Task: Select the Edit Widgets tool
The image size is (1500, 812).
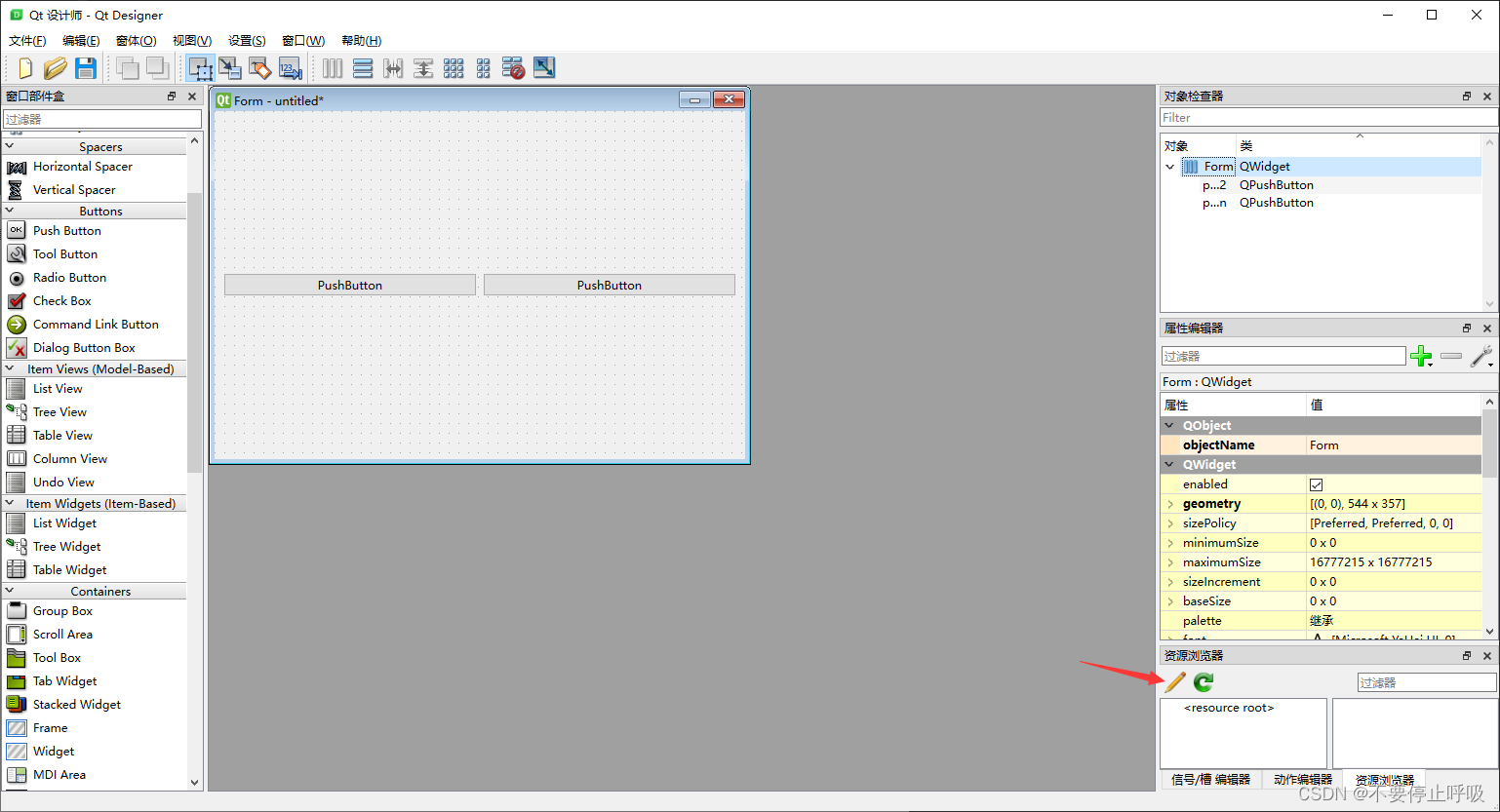Action: pyautogui.click(x=201, y=67)
